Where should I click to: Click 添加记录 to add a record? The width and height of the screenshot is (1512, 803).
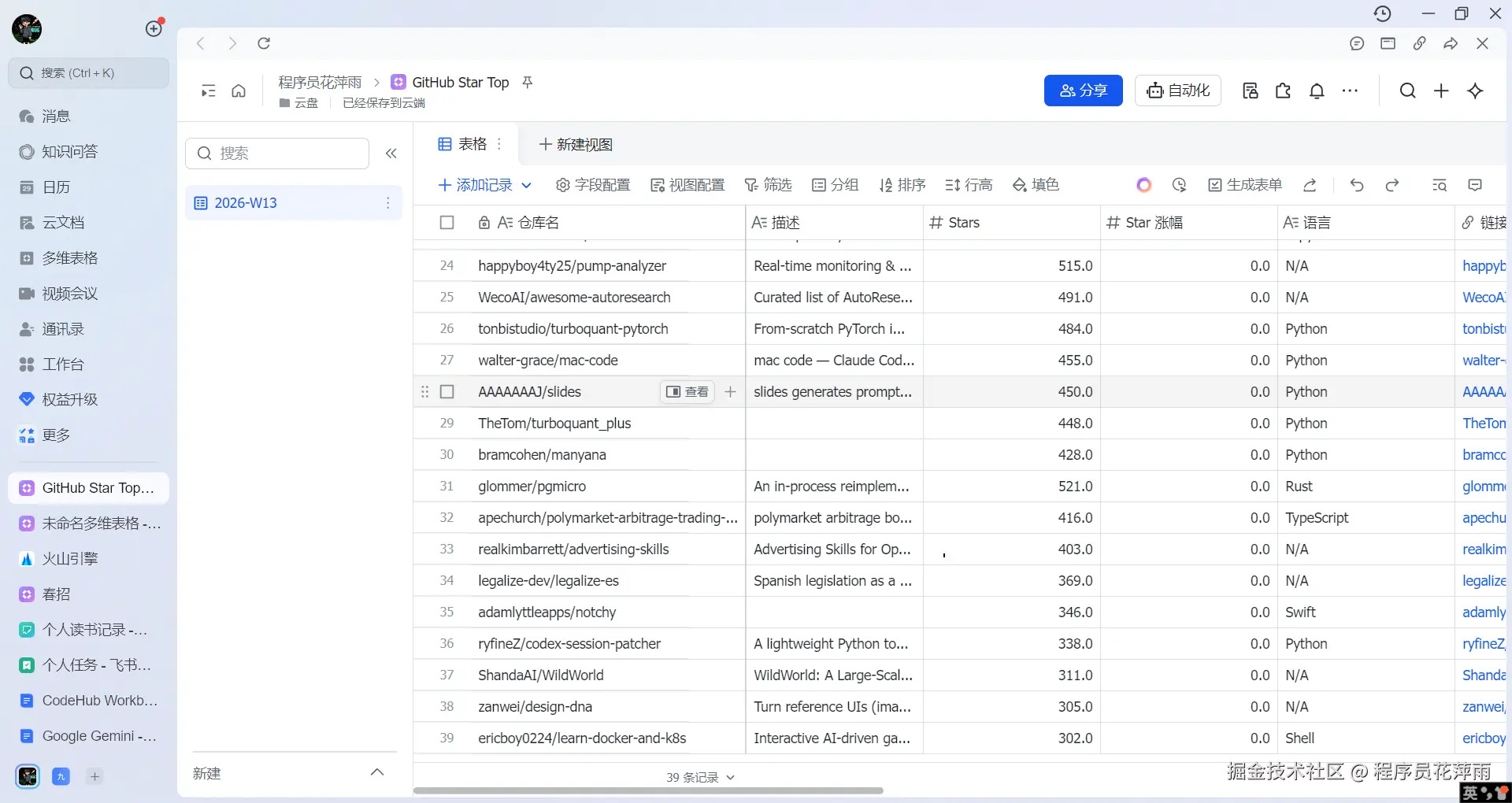475,185
